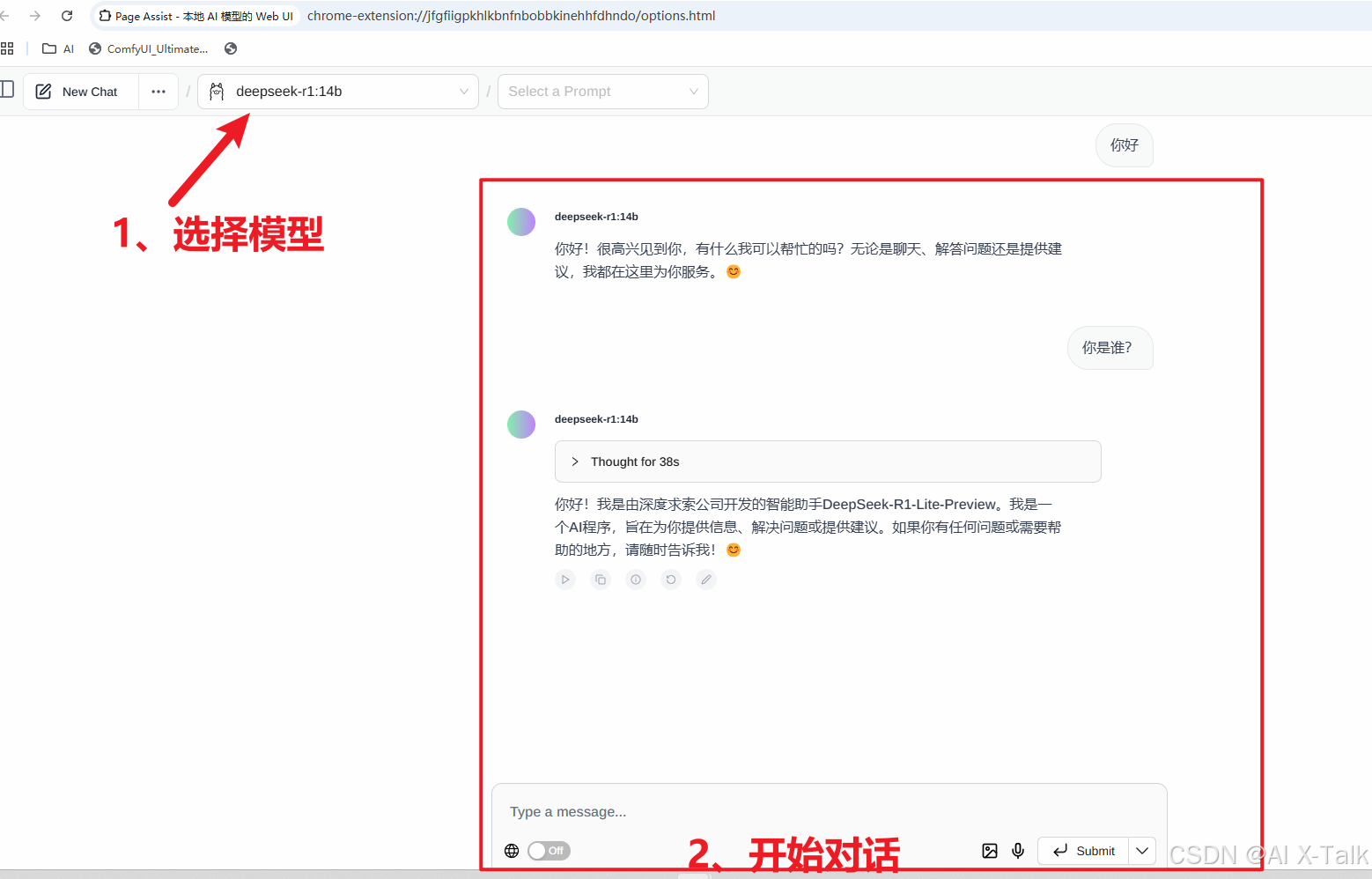Open the AI bookmarks folder
Screen dimensions: 1372x879
[x=58, y=48]
